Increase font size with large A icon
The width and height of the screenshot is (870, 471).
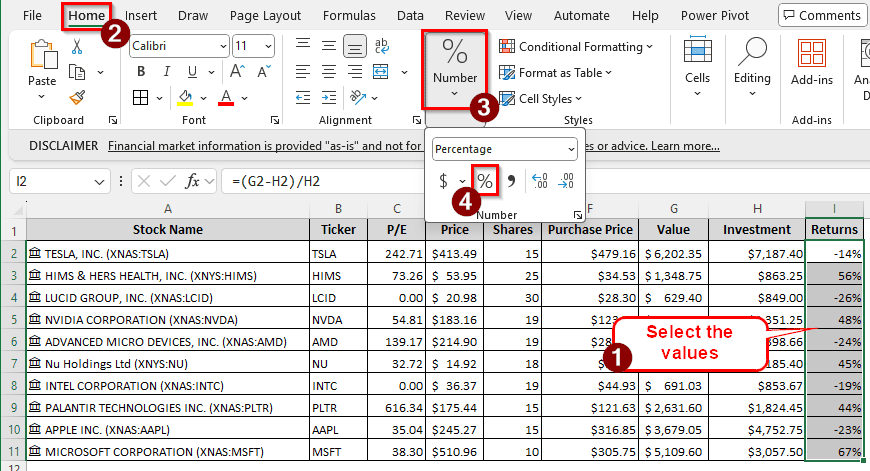coord(237,72)
